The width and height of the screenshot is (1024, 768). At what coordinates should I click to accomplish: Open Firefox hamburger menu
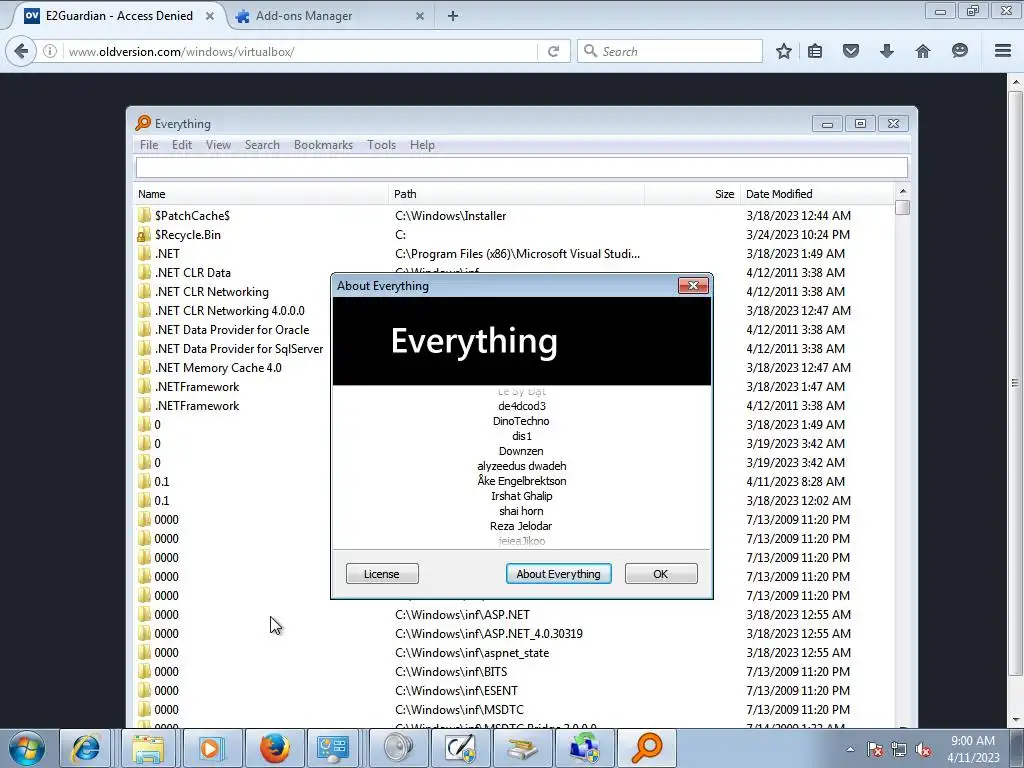(x=1003, y=51)
